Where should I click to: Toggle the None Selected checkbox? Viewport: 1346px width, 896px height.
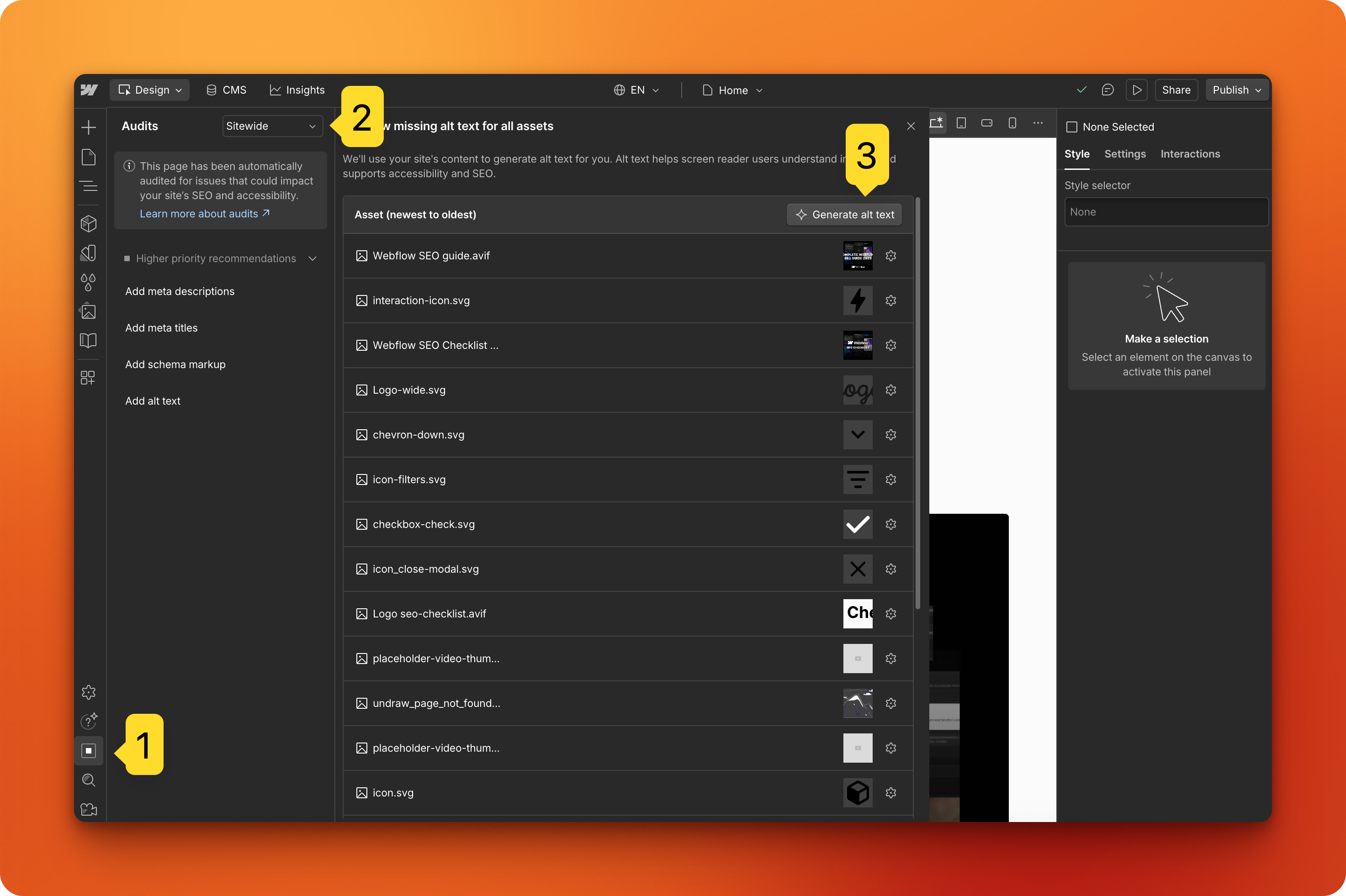[1072, 127]
